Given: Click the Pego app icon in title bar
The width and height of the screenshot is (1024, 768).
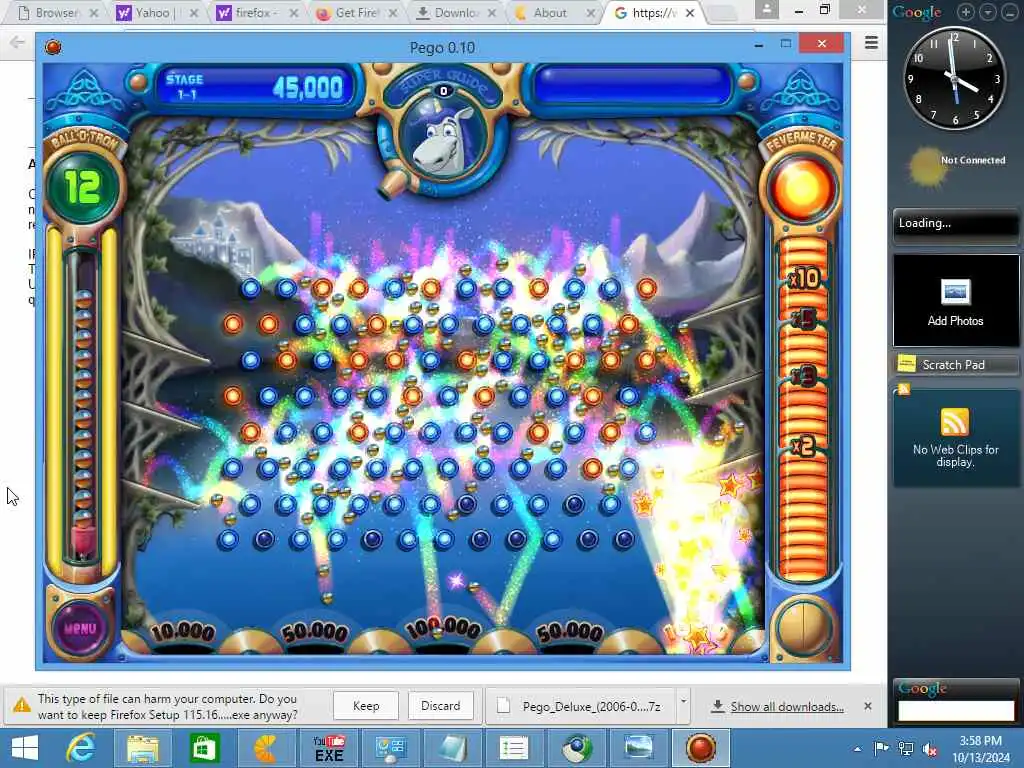Looking at the screenshot, I should click(x=53, y=46).
